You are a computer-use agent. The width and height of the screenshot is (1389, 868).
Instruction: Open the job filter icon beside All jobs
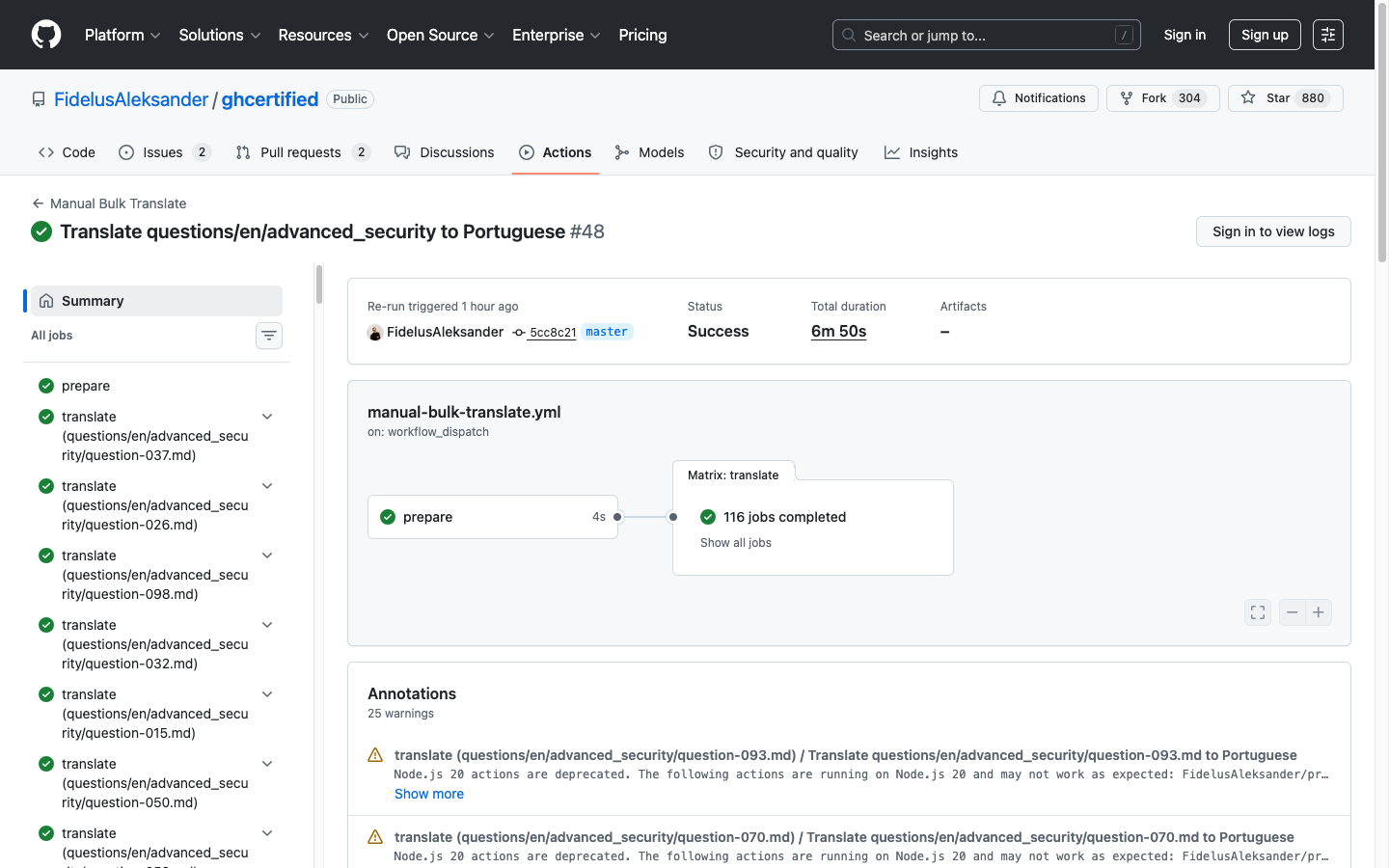(x=268, y=335)
